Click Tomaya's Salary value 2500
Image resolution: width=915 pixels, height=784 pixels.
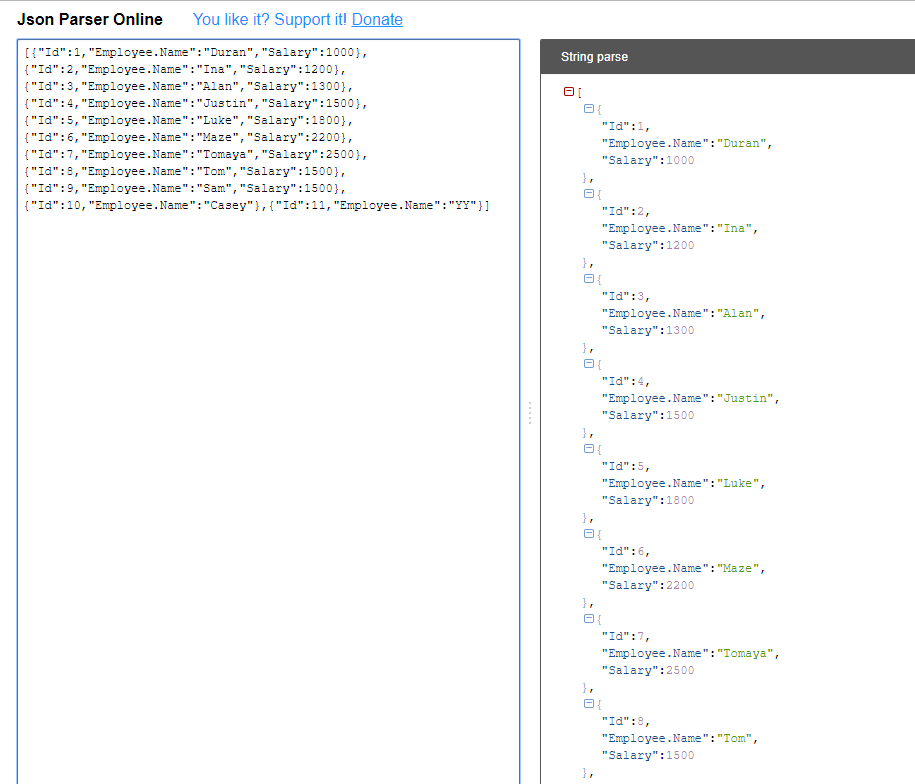pyautogui.click(x=680, y=670)
